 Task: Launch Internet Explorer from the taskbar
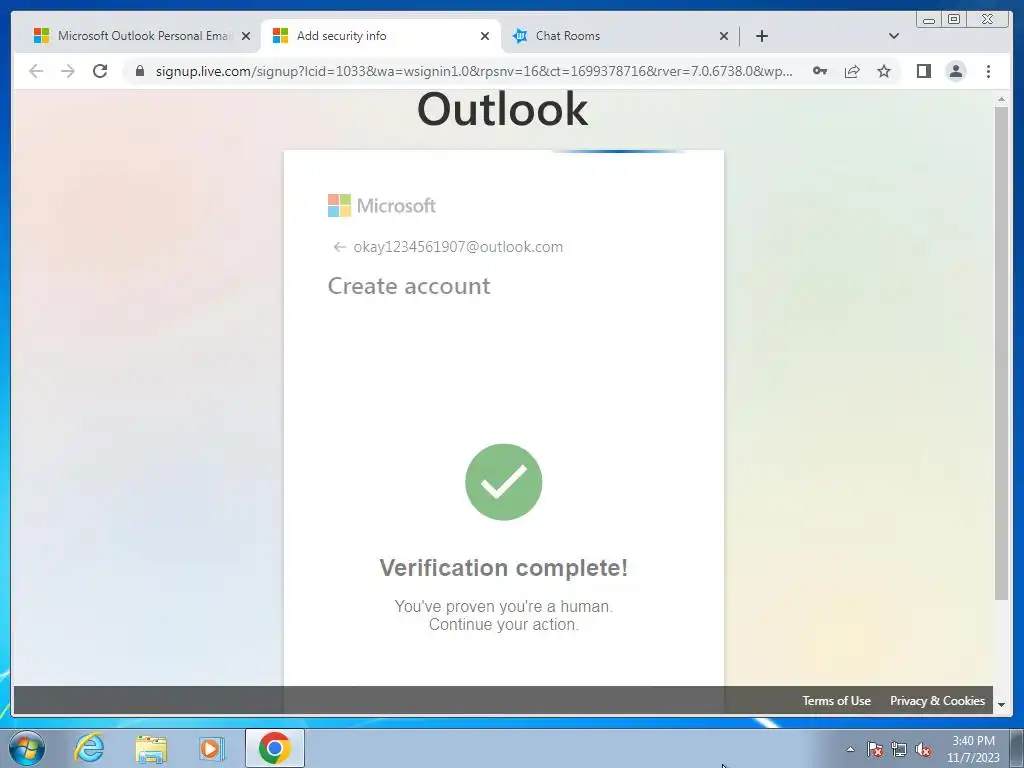point(89,748)
